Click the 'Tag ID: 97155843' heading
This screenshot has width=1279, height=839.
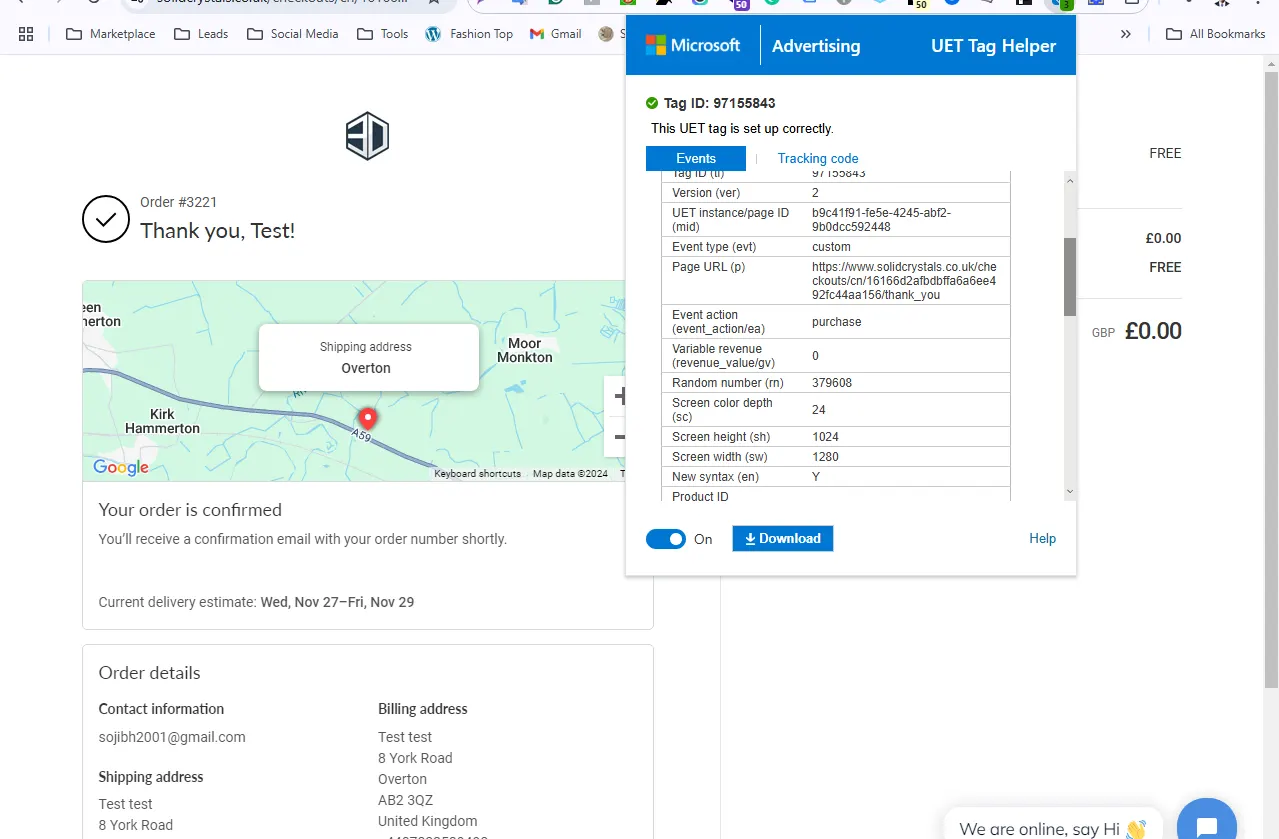719,103
